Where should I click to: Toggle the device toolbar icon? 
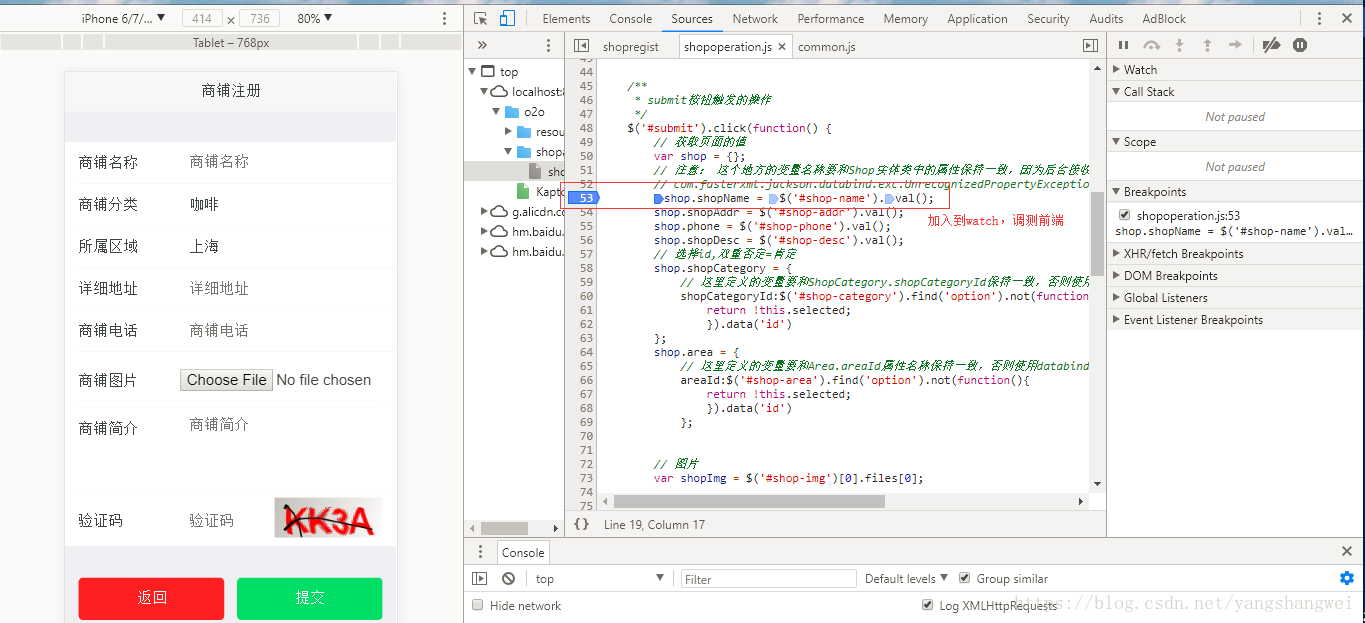[x=507, y=18]
